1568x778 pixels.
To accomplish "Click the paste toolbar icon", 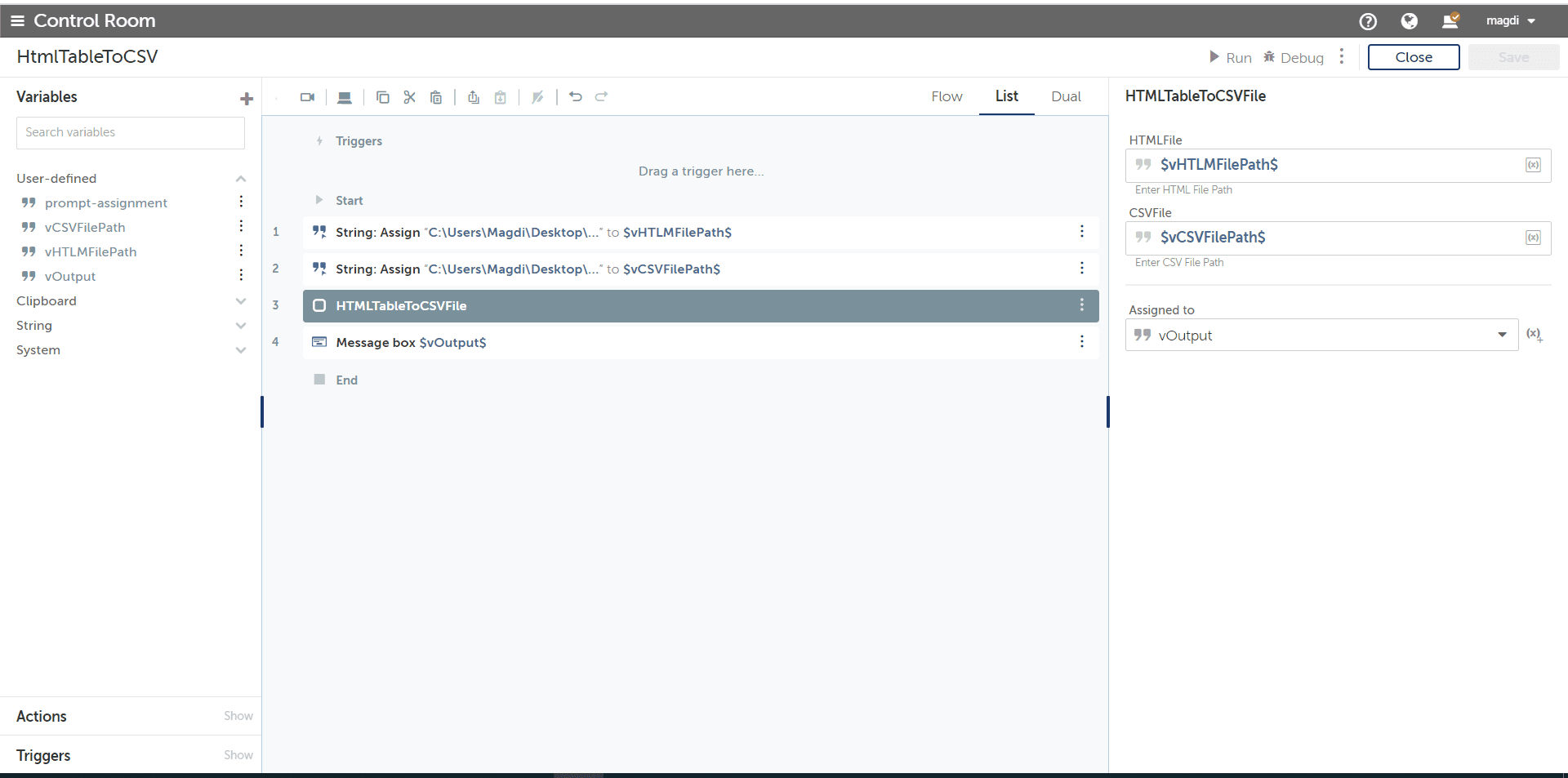I will [x=436, y=97].
